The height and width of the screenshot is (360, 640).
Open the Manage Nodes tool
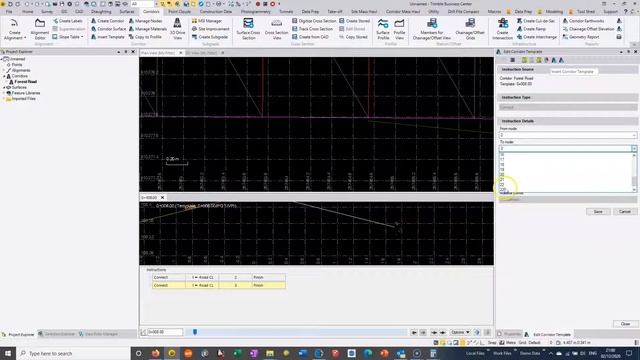point(145,21)
